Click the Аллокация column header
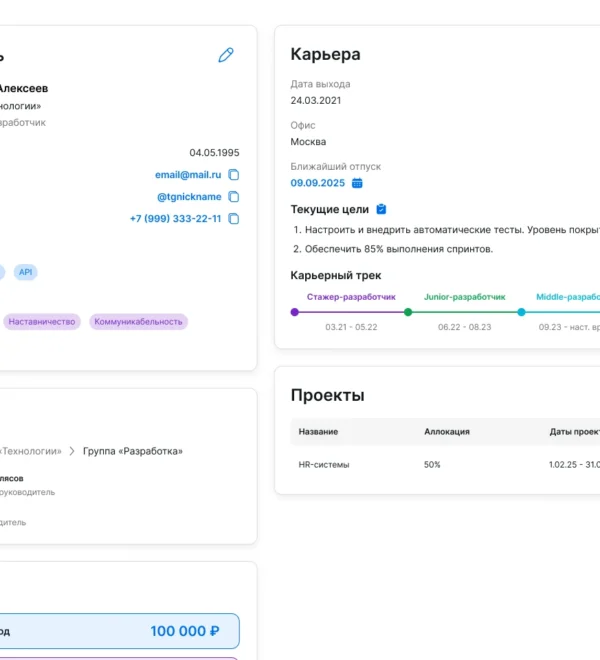 [447, 431]
